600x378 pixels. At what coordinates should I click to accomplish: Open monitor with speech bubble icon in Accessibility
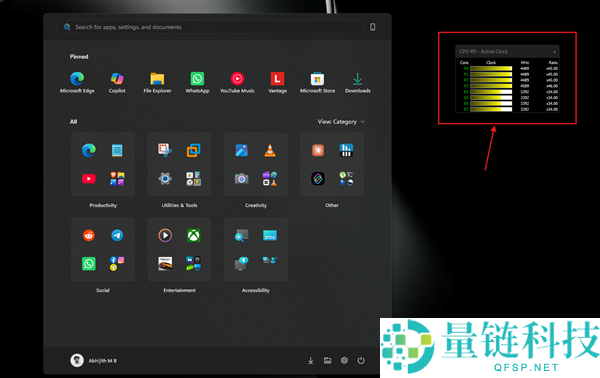241,264
